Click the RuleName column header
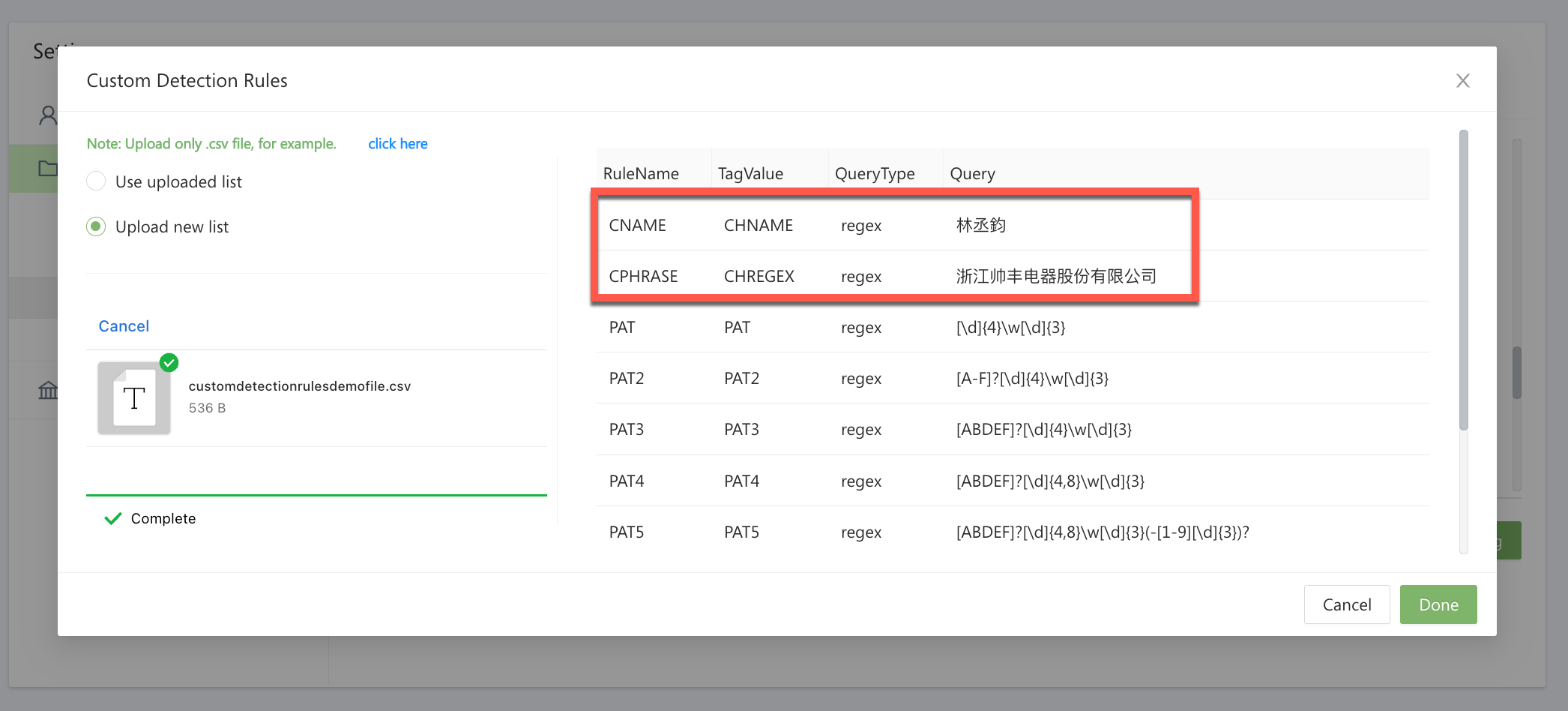Screen dimensions: 1568x711 641,174
